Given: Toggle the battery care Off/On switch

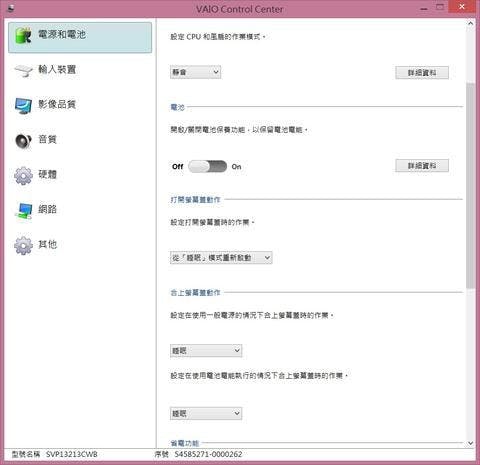Looking at the screenshot, I should coord(207,166).
